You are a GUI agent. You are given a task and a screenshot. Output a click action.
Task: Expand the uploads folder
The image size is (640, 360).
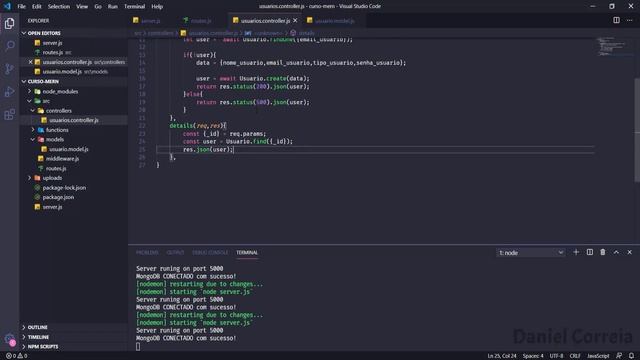52,178
